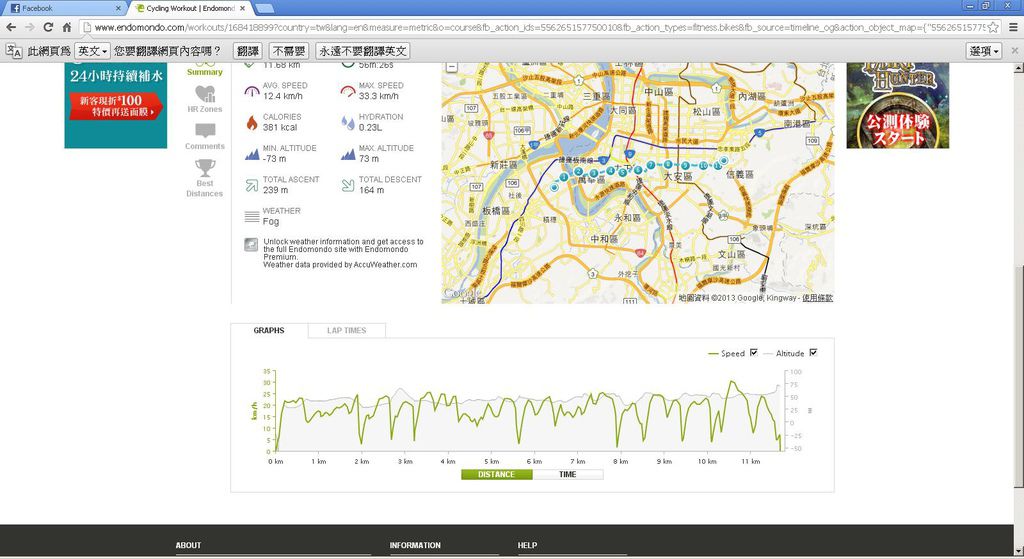Image resolution: width=1024 pixels, height=559 pixels.
Task: Open the Chrome menu icon
Action: (1014, 27)
